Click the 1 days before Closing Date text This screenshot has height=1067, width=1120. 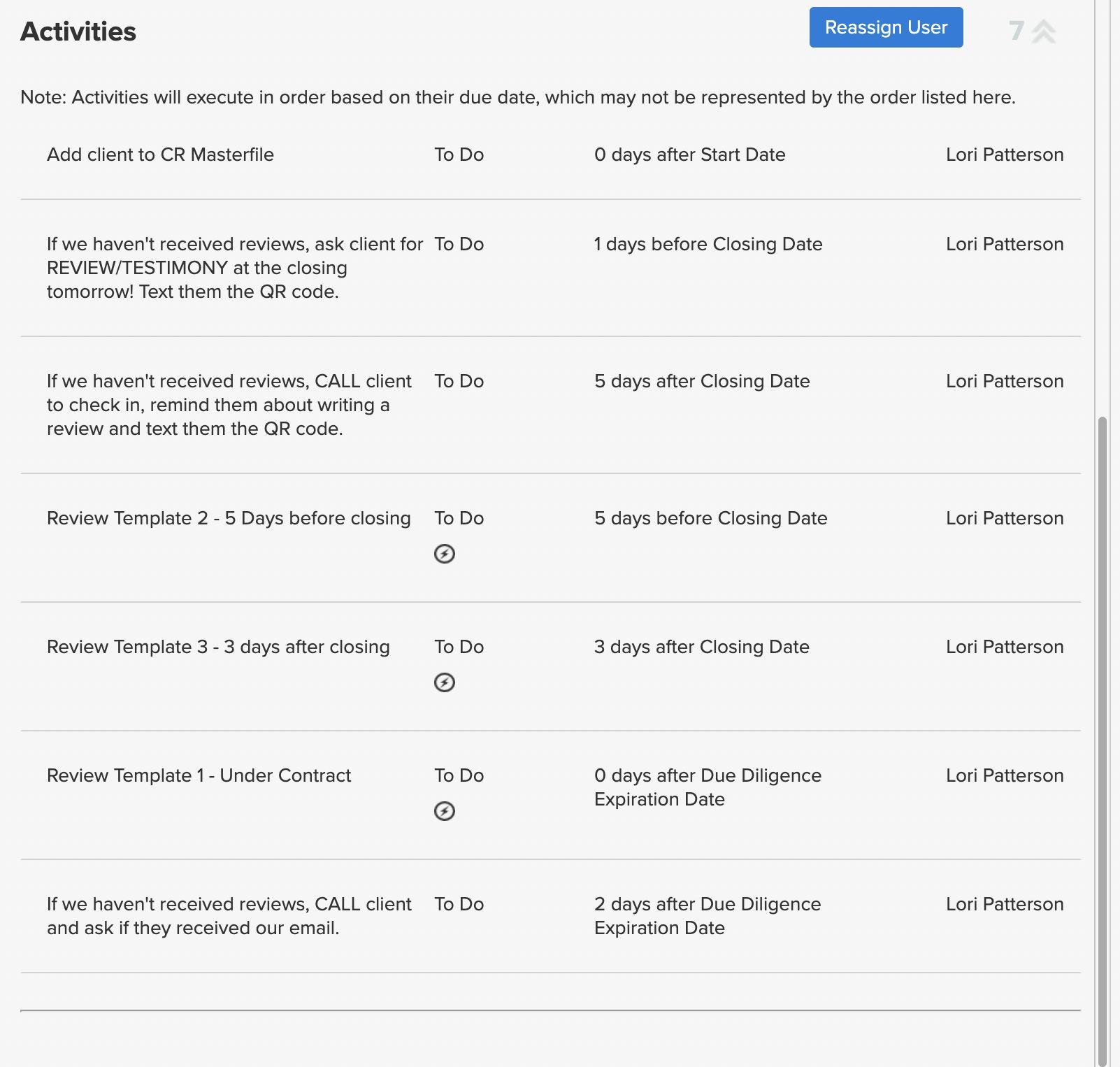coord(708,244)
